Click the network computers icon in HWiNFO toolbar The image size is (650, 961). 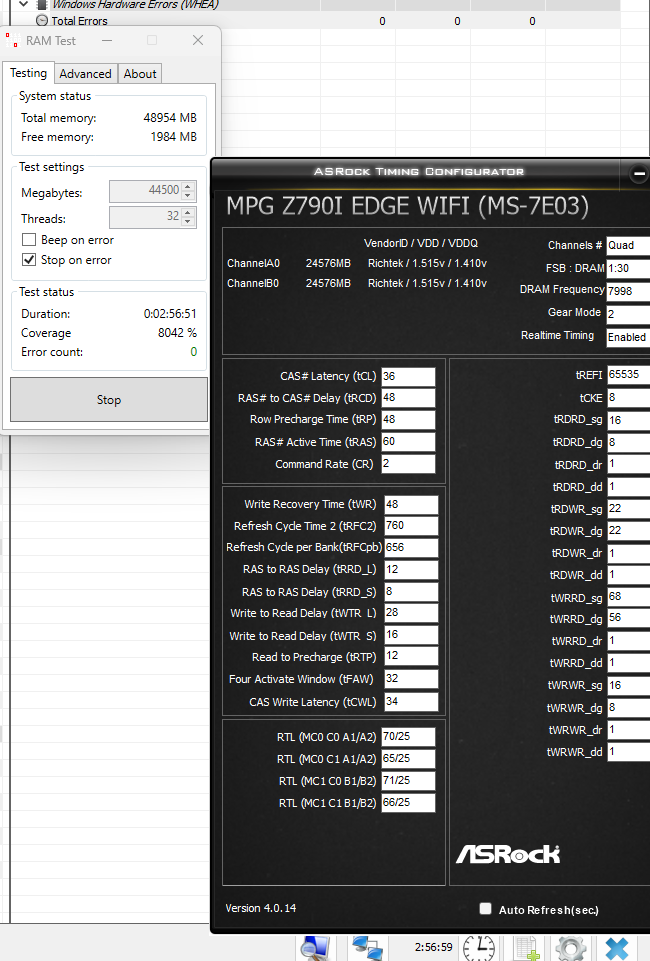coord(368,948)
